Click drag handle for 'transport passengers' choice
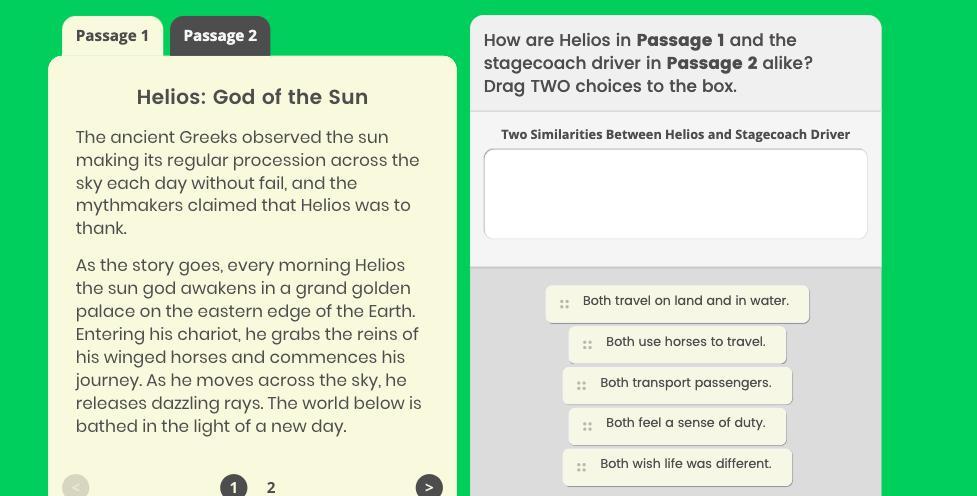 [x=581, y=385]
